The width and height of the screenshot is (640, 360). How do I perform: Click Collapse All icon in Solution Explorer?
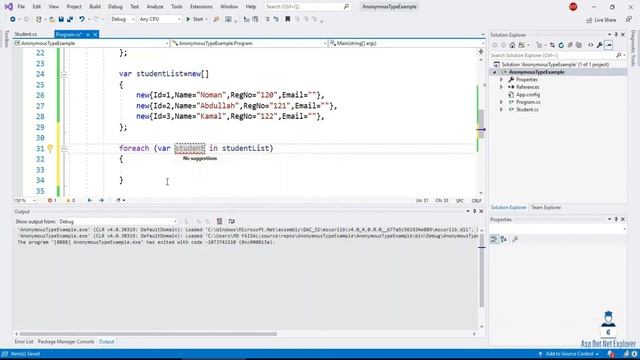(570, 45)
